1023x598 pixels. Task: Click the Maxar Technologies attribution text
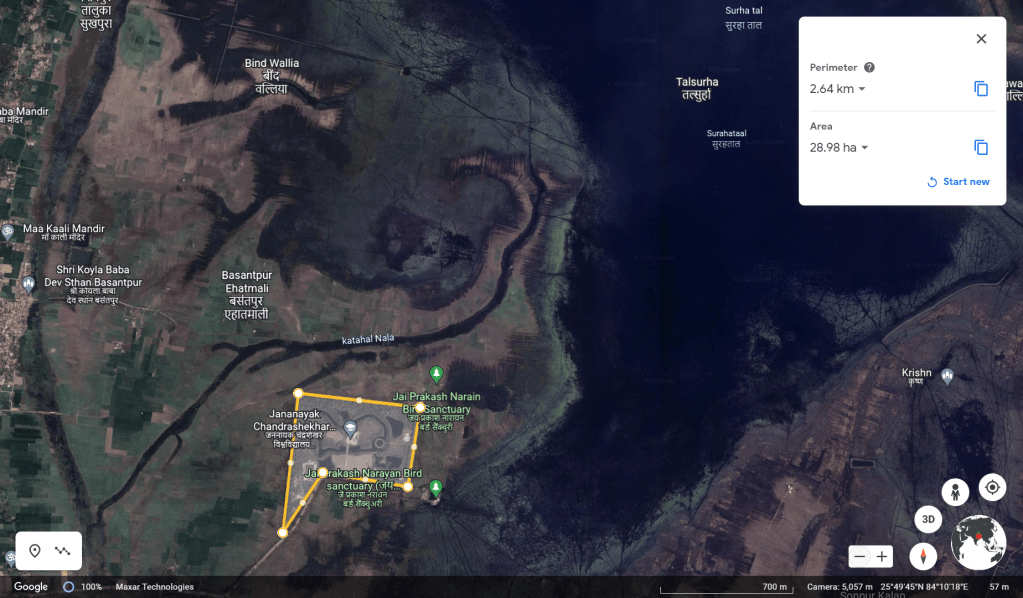[154, 587]
